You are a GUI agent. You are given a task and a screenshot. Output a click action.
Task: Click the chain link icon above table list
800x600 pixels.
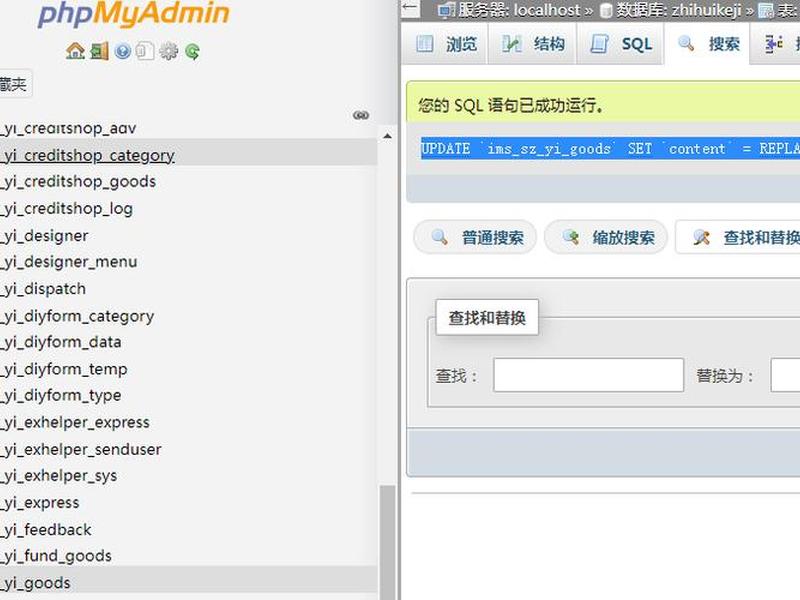tap(361, 115)
